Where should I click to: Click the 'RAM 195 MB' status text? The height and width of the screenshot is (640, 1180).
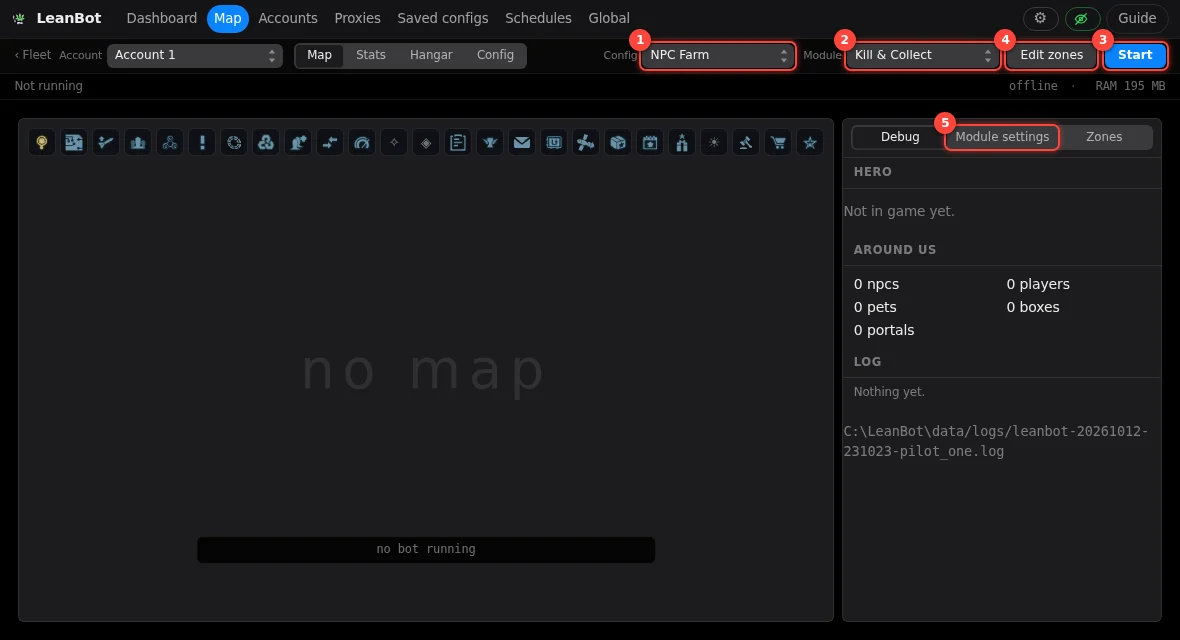point(1130,86)
